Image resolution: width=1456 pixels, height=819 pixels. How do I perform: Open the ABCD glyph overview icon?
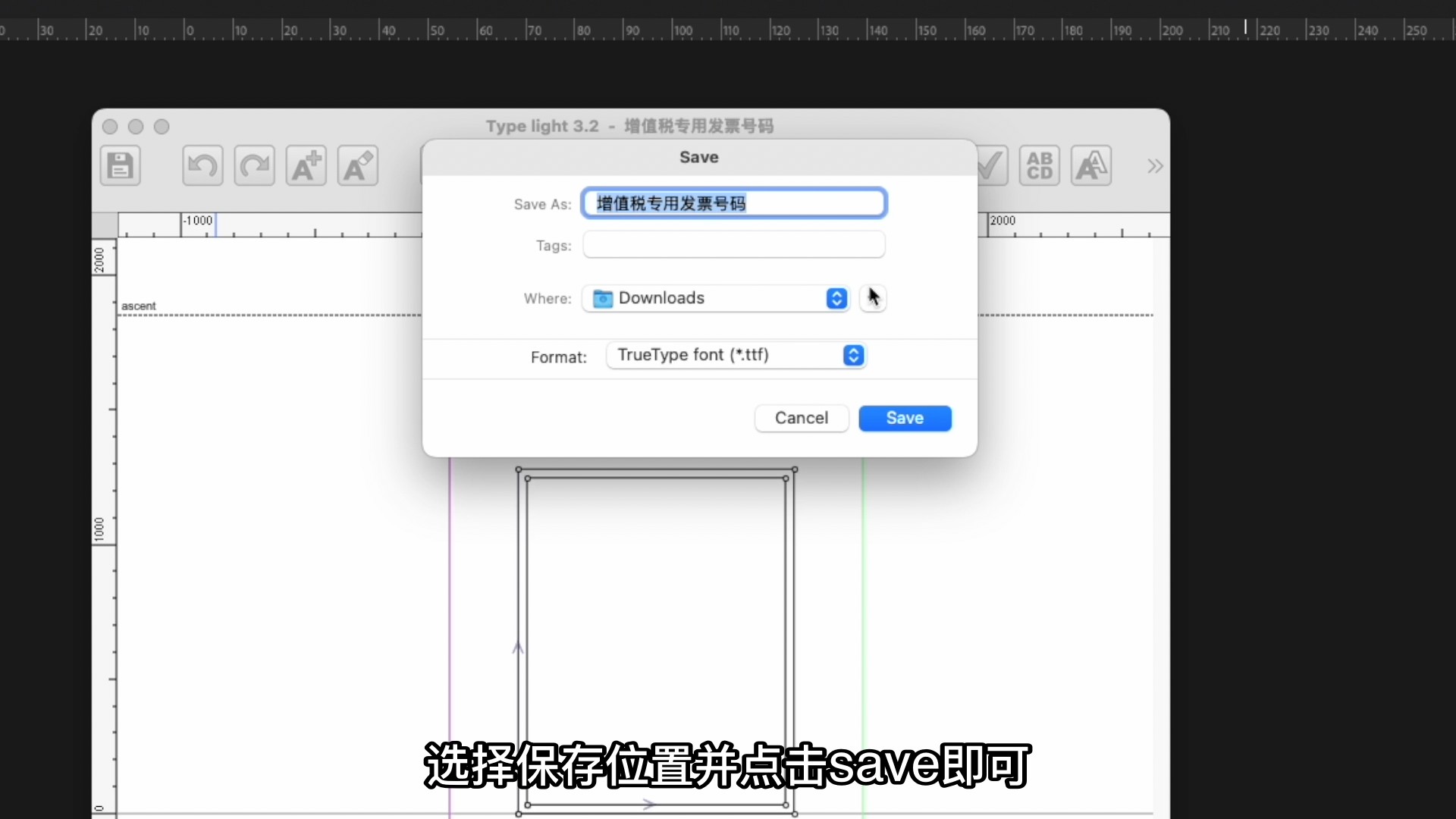click(x=1039, y=165)
